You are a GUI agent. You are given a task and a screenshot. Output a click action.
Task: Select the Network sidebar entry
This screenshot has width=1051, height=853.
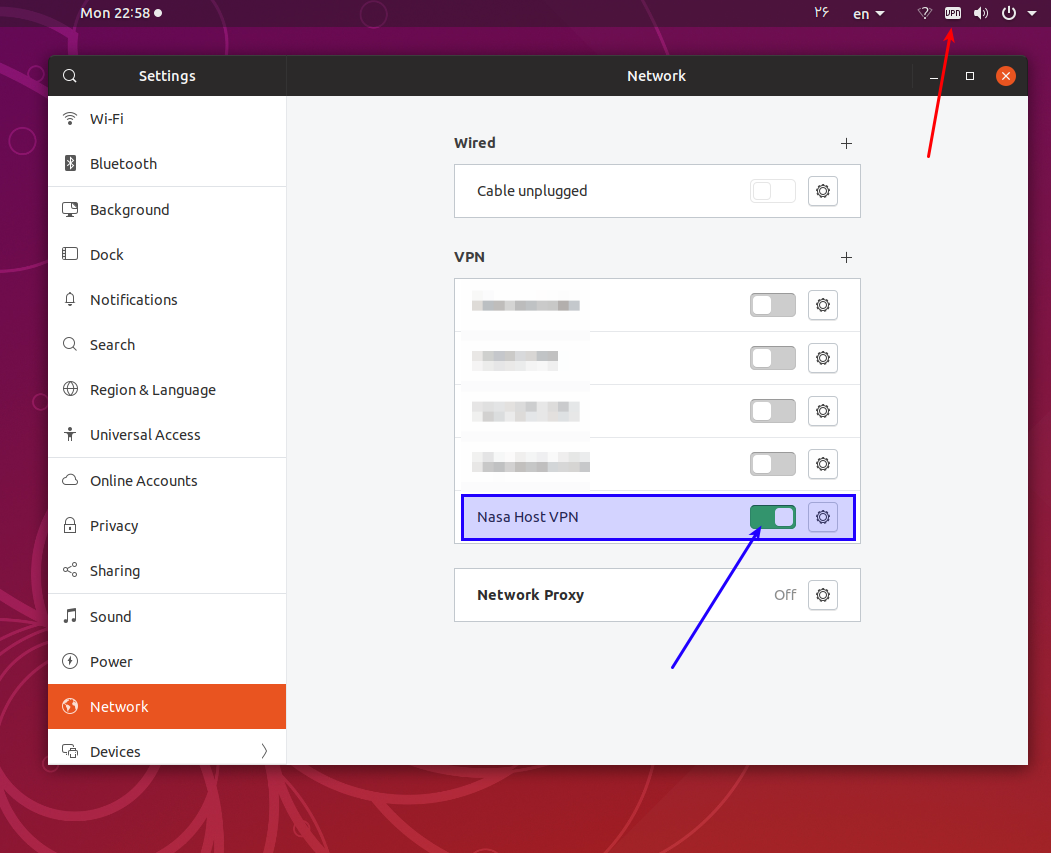pyautogui.click(x=167, y=706)
